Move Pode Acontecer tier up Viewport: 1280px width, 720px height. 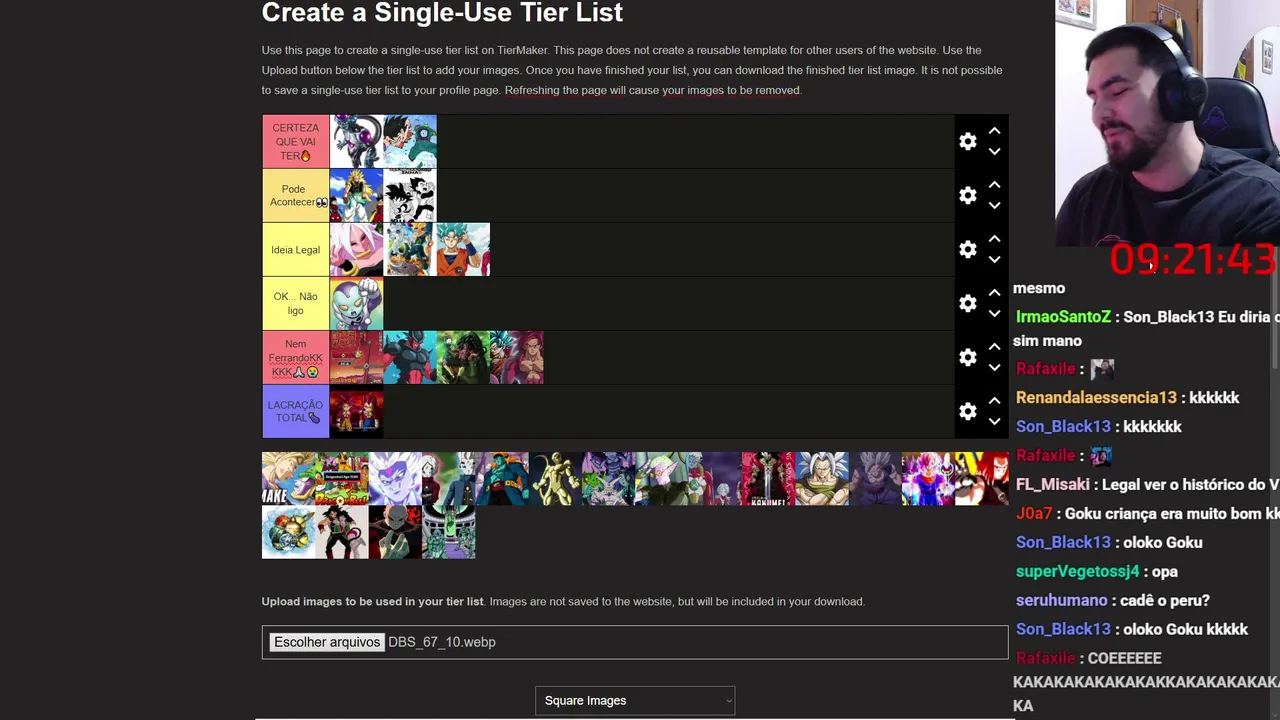(x=994, y=185)
